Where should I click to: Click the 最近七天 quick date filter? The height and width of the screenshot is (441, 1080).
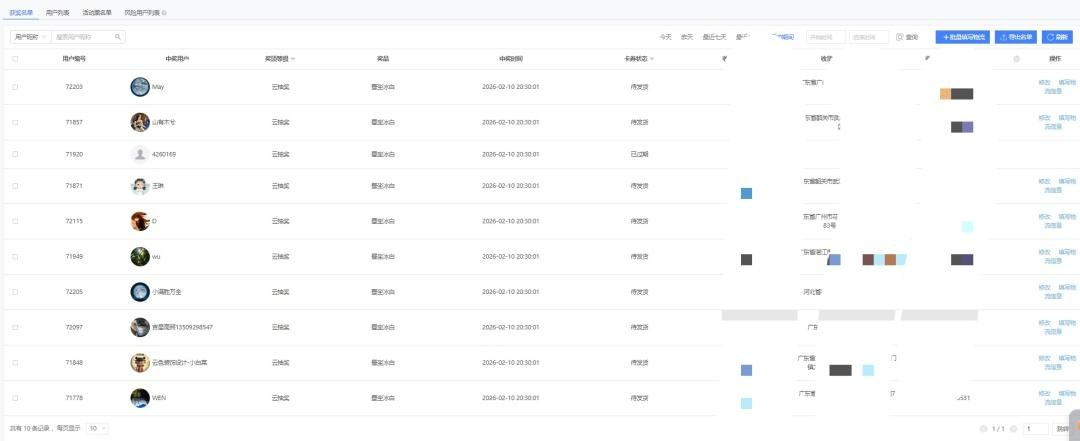714,37
